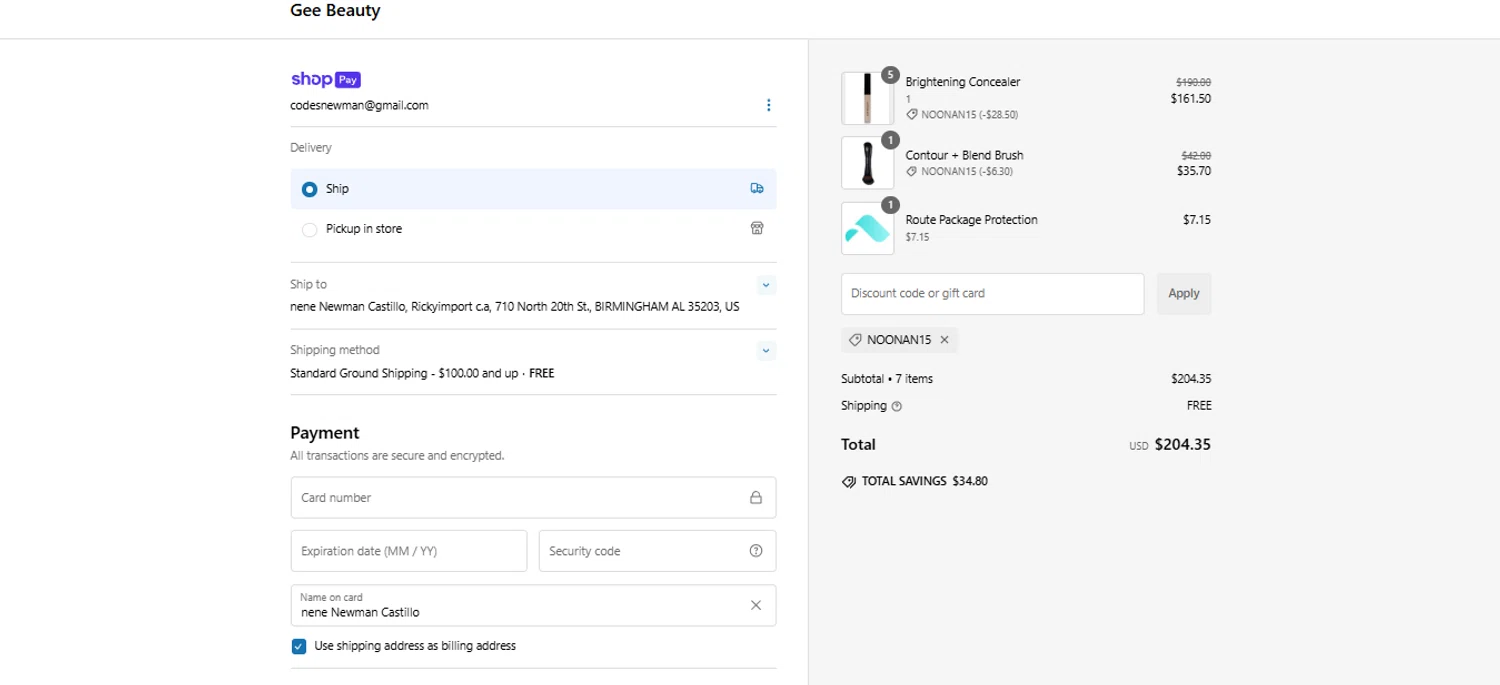This screenshot has height=685, width=1500.
Task: Click the Contour + Blend Brush product name
Action: [964, 155]
